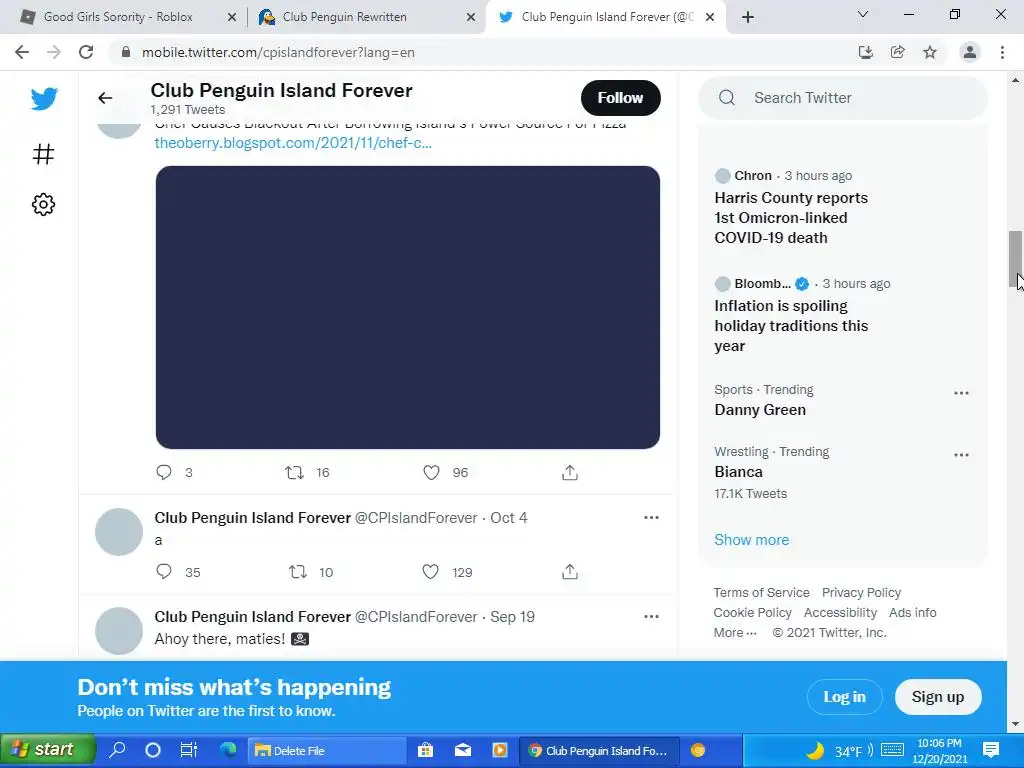The width and height of the screenshot is (1024, 768).
Task: Open the Task View taskbar icon
Action: [x=189, y=750]
